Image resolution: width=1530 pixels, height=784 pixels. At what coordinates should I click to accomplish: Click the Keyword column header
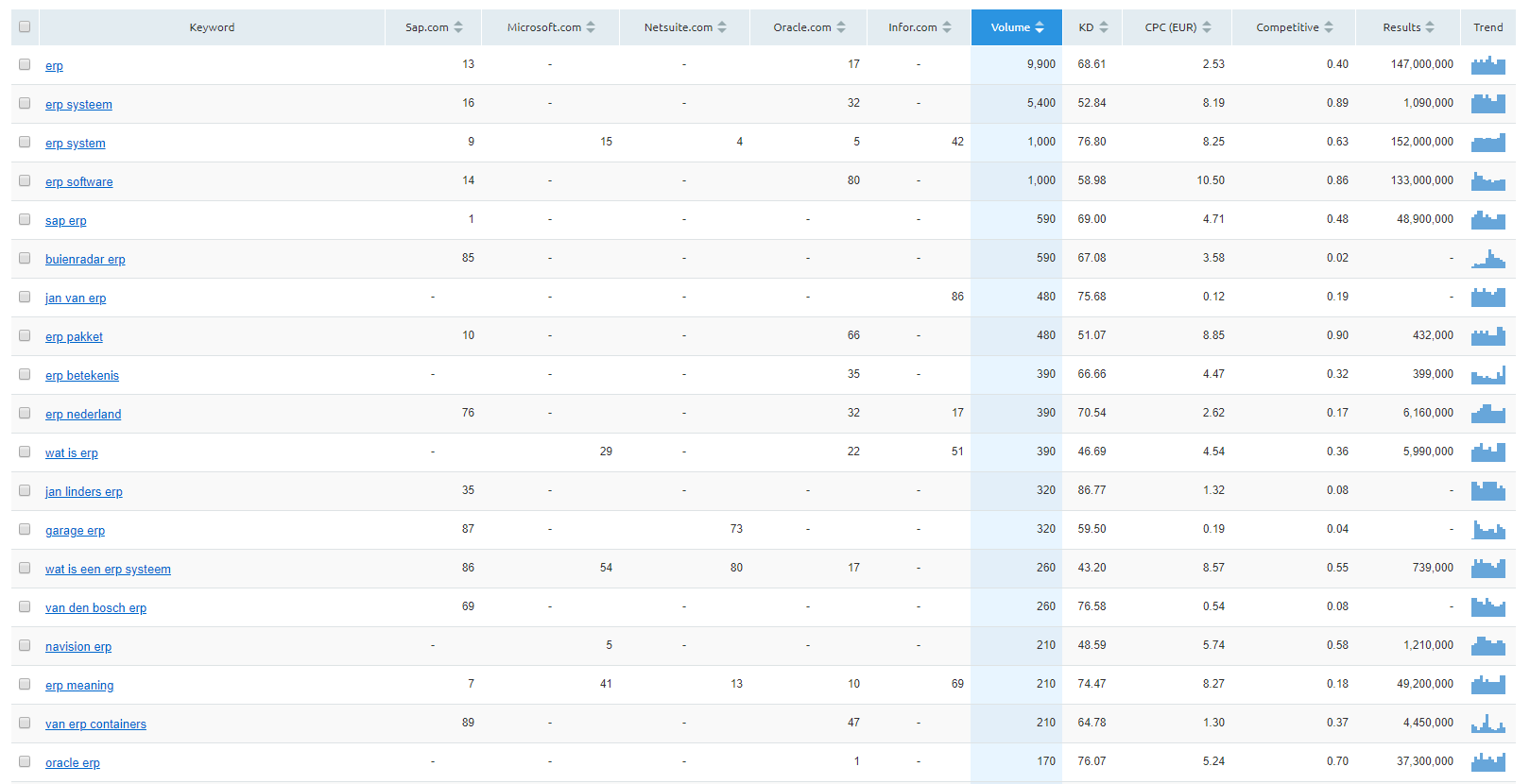pyautogui.click(x=212, y=27)
